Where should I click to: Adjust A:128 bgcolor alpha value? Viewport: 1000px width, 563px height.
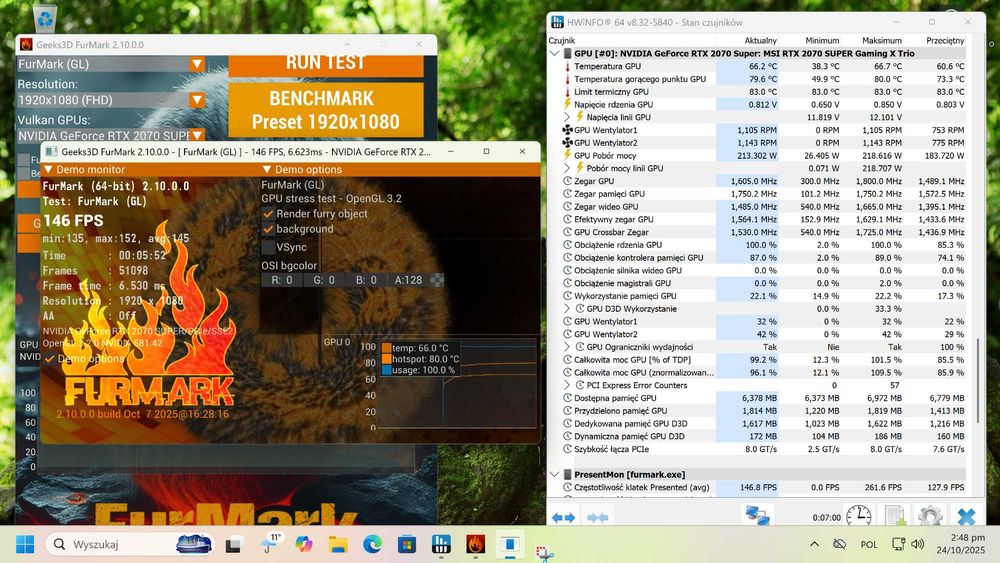click(408, 280)
